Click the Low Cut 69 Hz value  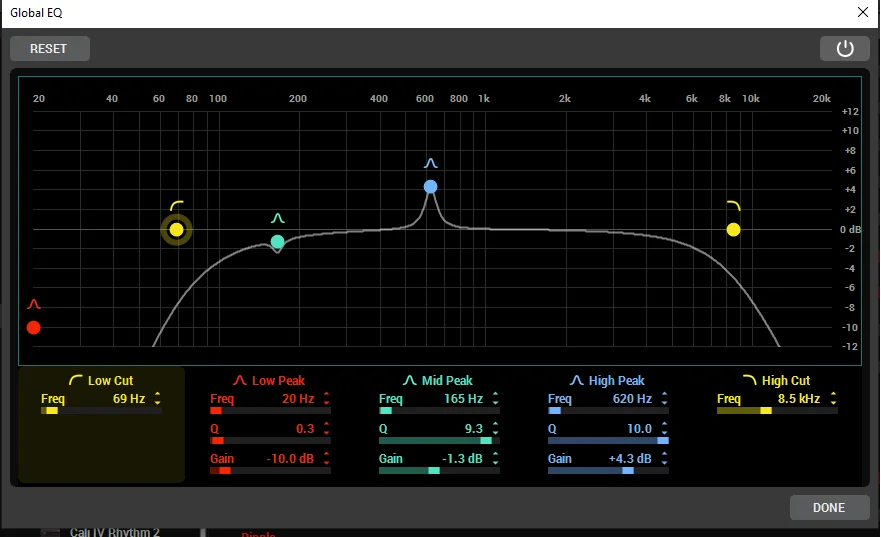pos(129,398)
